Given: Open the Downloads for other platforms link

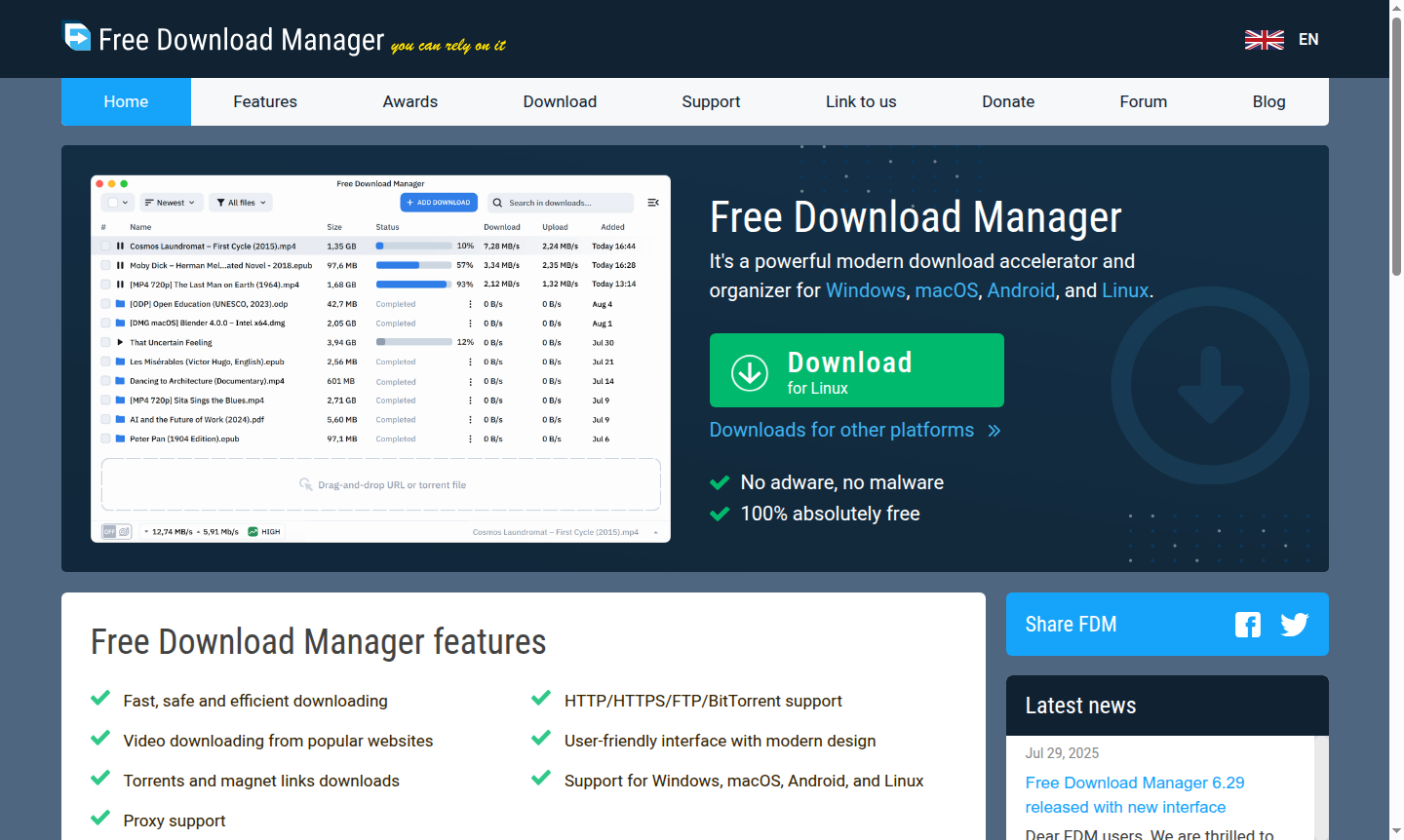Looking at the screenshot, I should point(841,430).
